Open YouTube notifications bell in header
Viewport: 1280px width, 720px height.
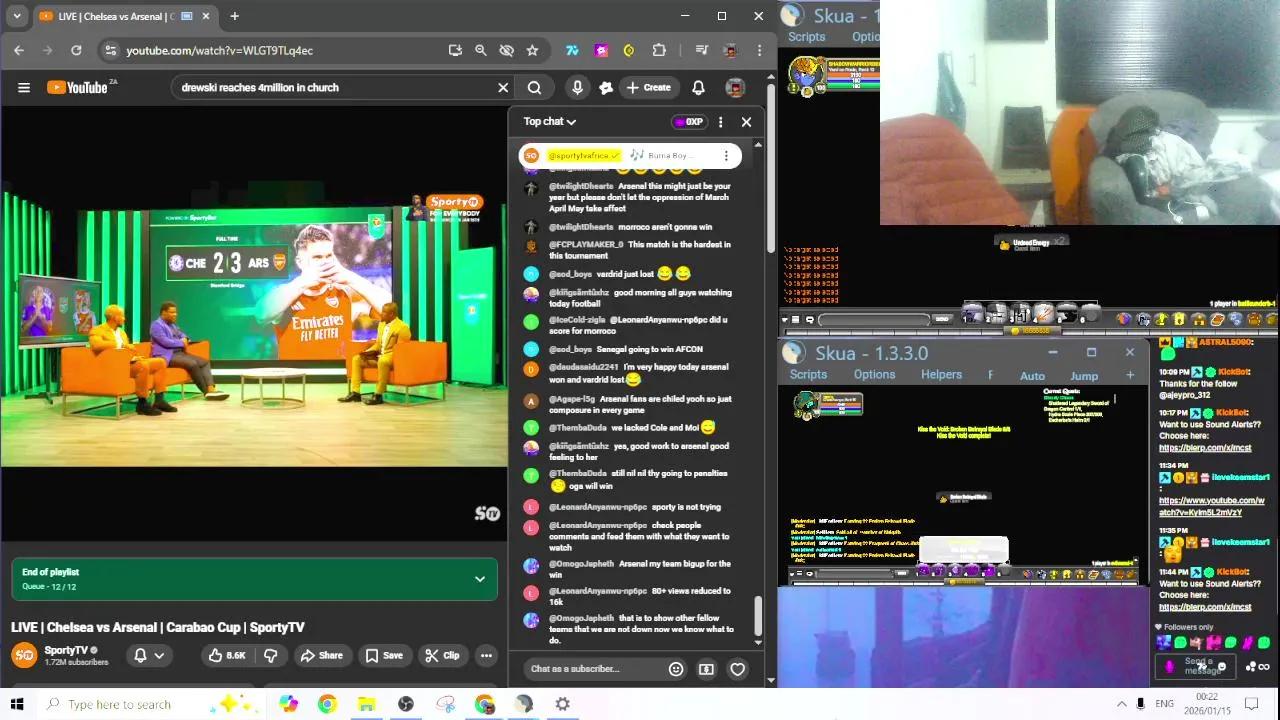698,88
